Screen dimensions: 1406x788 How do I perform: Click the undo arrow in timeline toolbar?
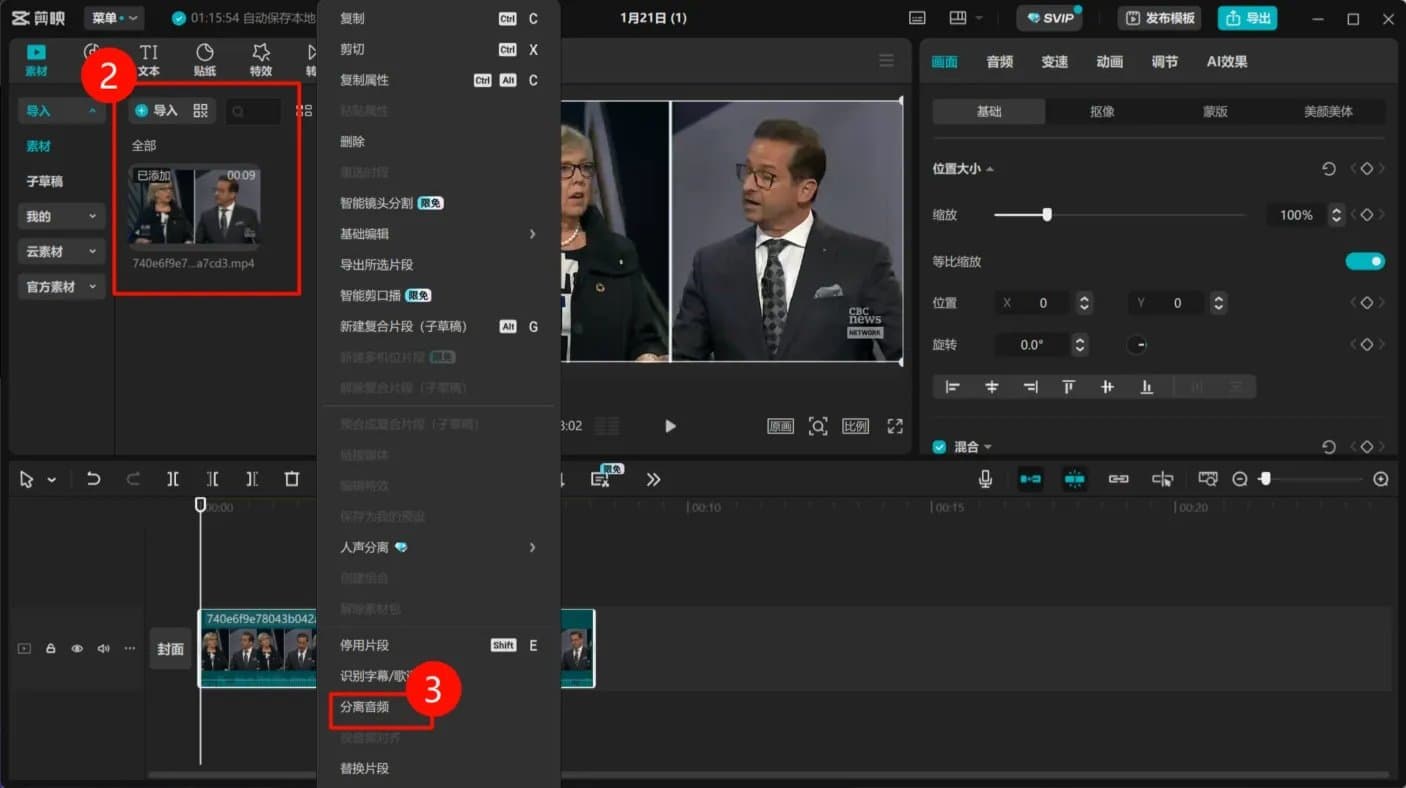click(93, 480)
